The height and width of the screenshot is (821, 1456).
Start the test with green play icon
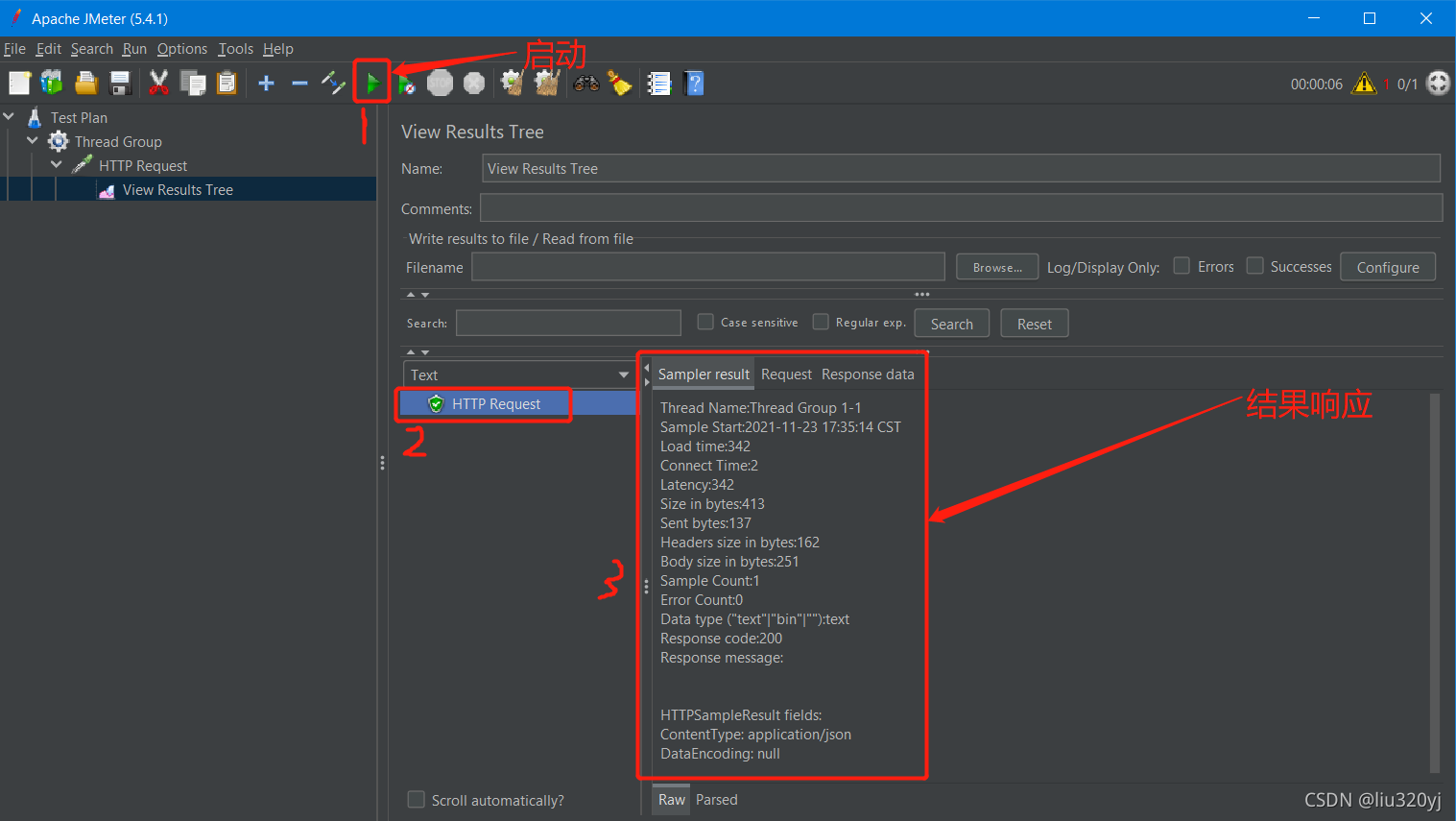[x=372, y=84]
